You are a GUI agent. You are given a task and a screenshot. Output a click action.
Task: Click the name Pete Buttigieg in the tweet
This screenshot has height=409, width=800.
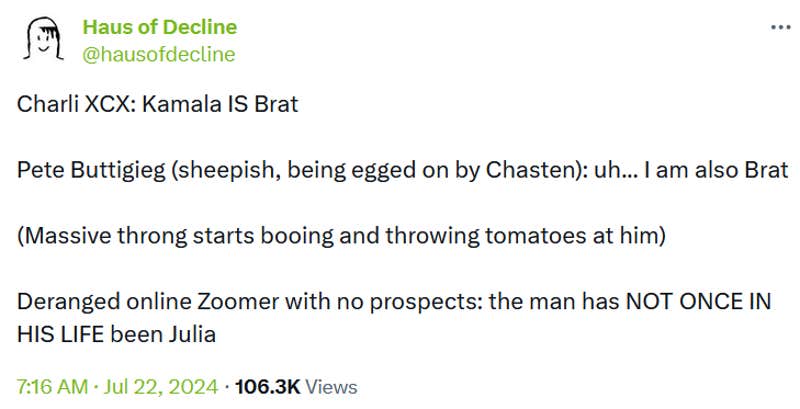[89, 170]
